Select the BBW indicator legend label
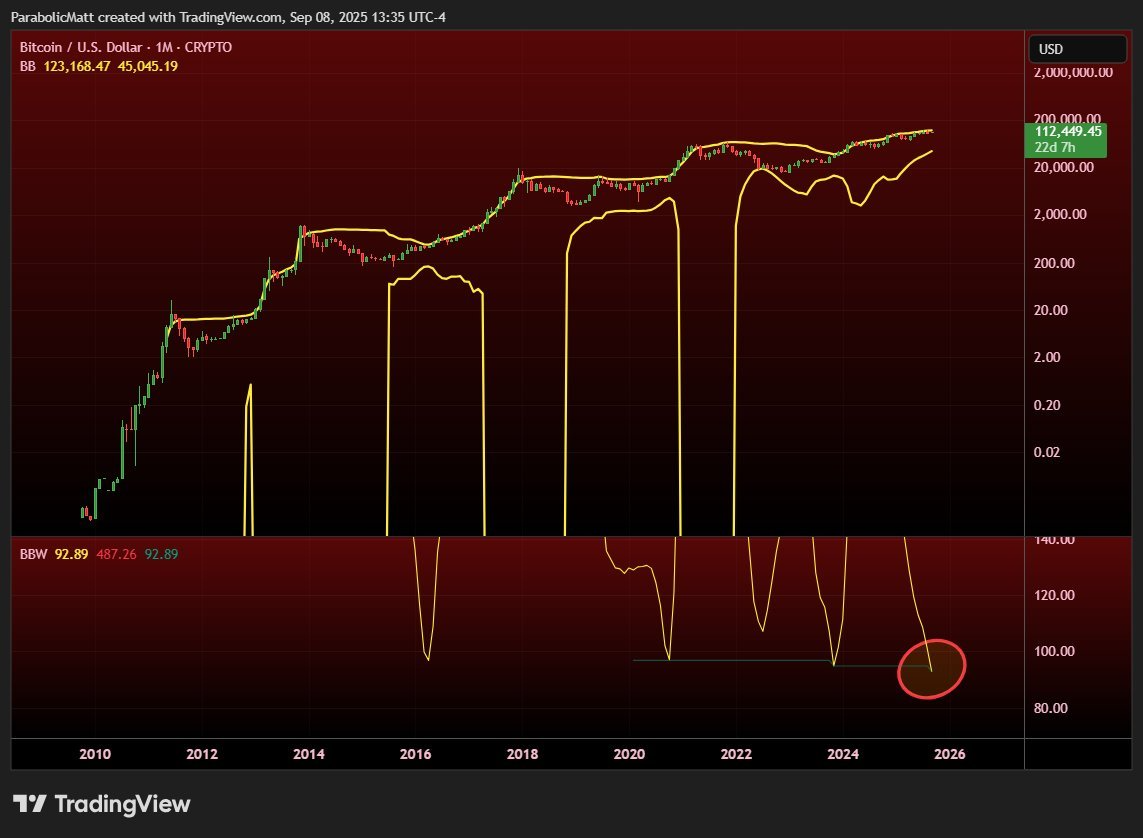Viewport: 1143px width, 838px height. 33,554
